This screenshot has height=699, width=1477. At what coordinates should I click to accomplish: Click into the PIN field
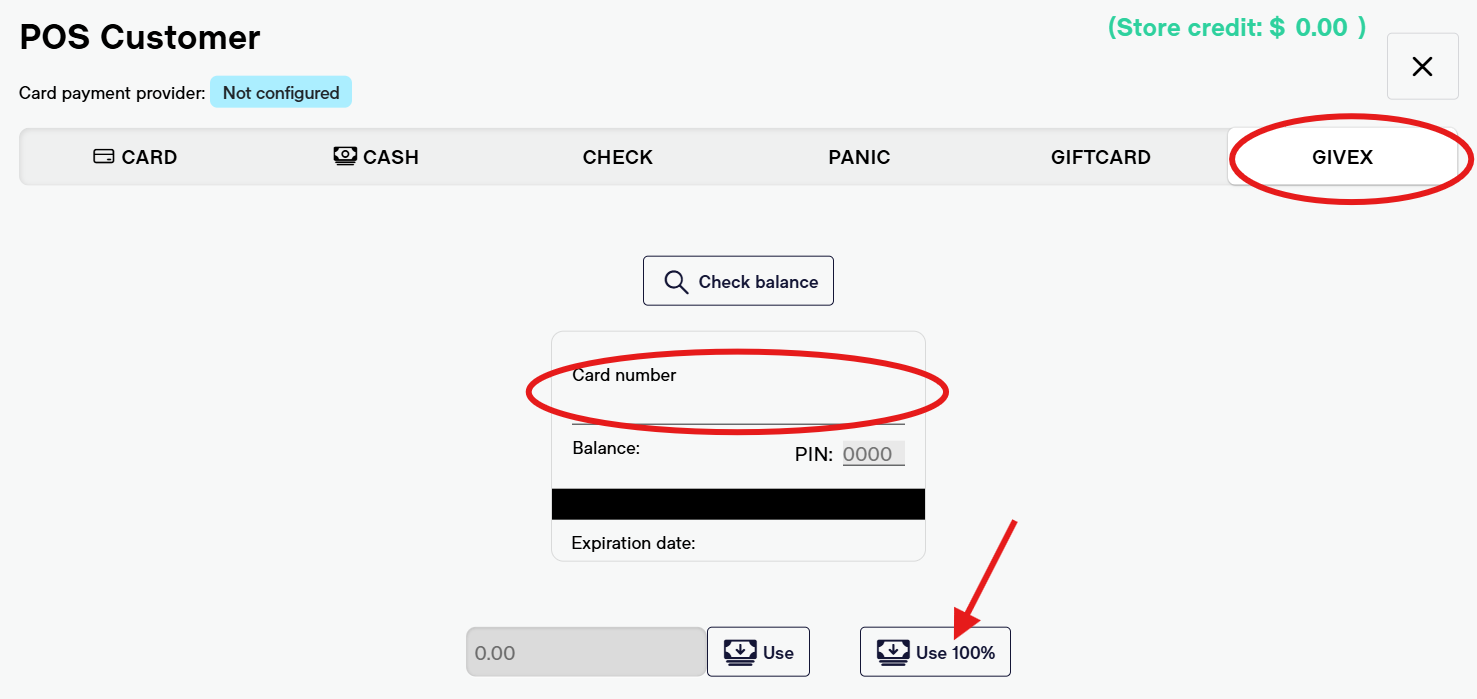pyautogui.click(x=873, y=454)
